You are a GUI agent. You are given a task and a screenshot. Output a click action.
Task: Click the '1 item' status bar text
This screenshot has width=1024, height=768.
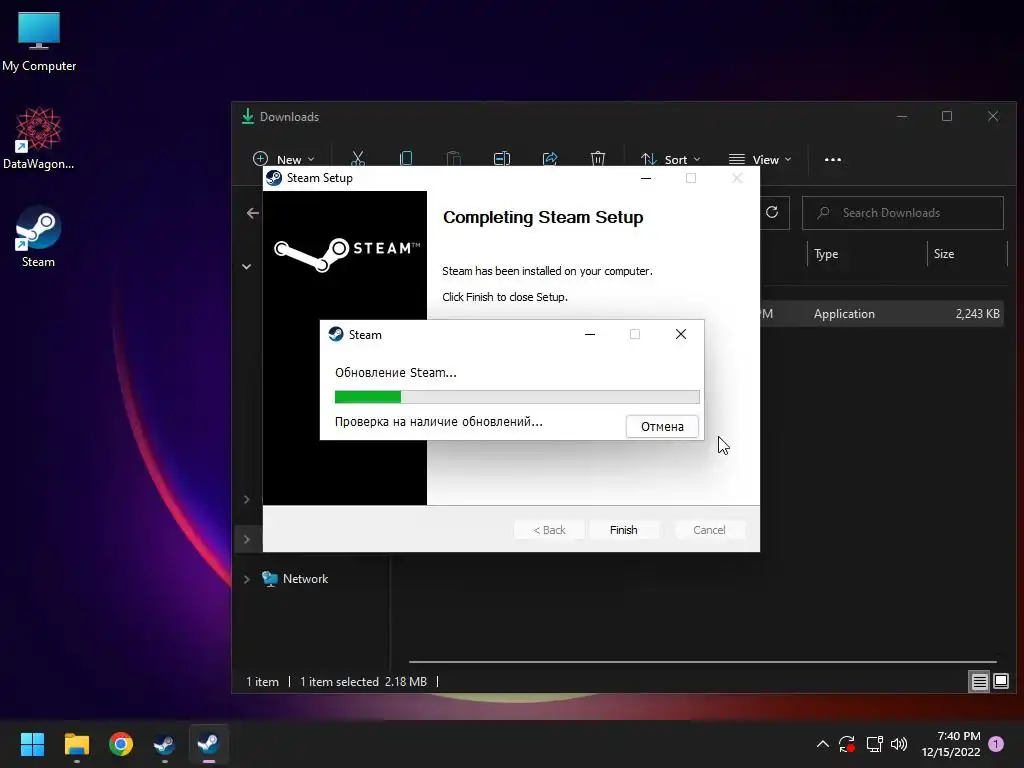[262, 682]
